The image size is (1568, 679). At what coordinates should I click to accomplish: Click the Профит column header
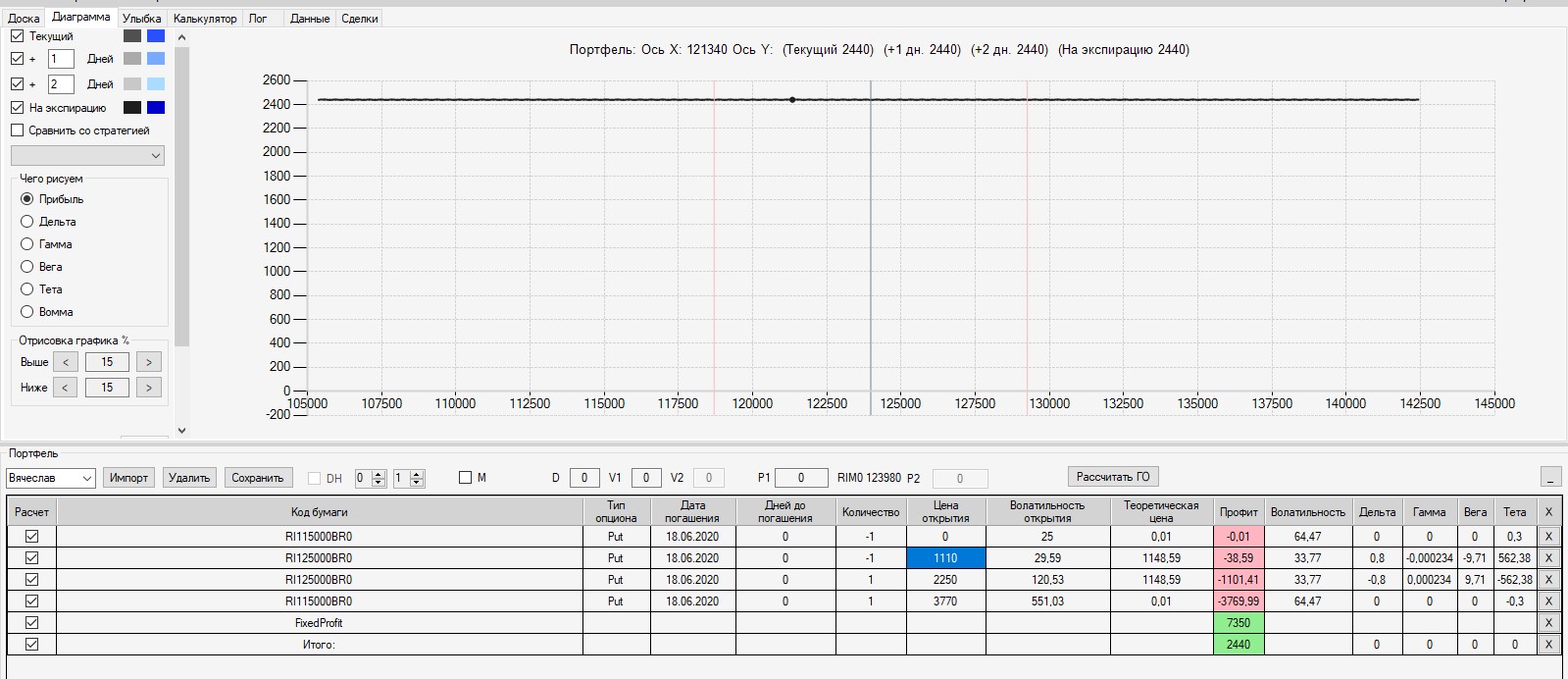(x=1239, y=511)
